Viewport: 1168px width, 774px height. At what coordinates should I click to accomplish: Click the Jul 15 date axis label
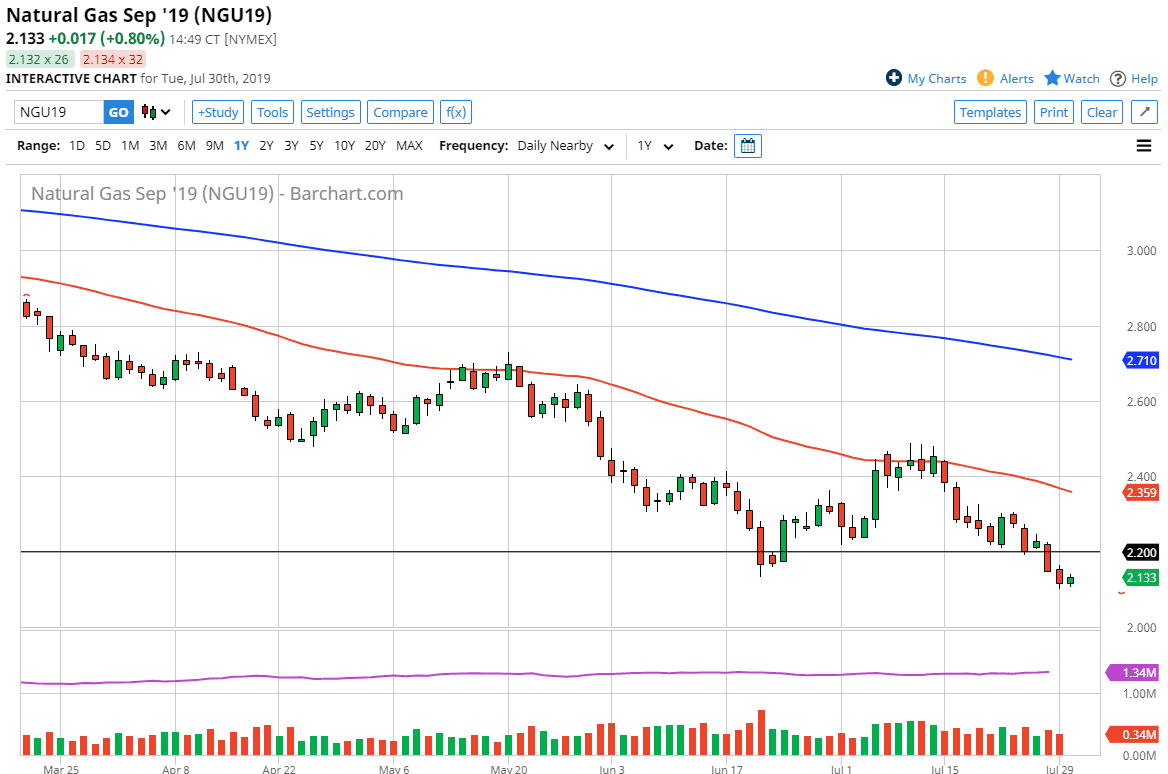pos(945,768)
